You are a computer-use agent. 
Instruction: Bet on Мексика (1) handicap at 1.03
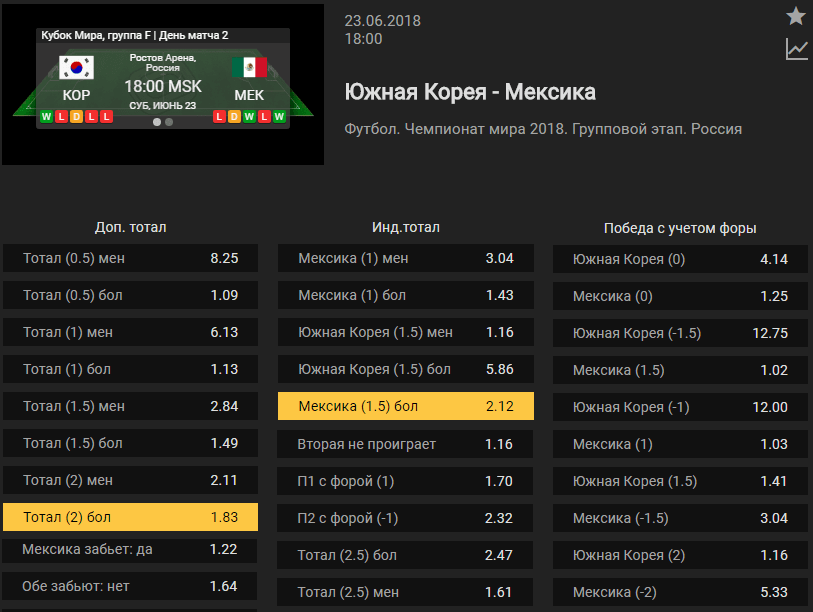tap(680, 444)
